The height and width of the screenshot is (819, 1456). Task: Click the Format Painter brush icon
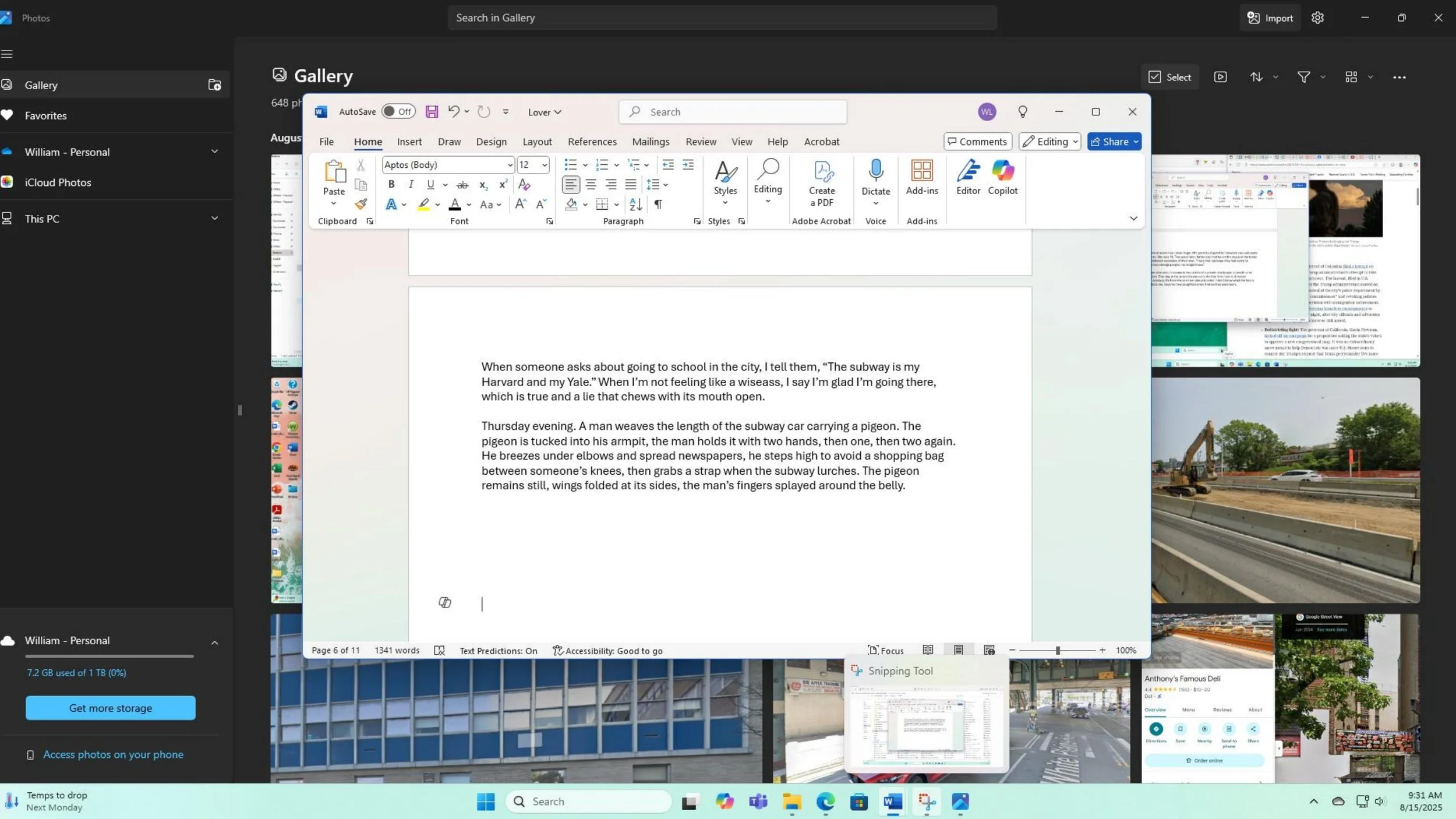(x=361, y=204)
